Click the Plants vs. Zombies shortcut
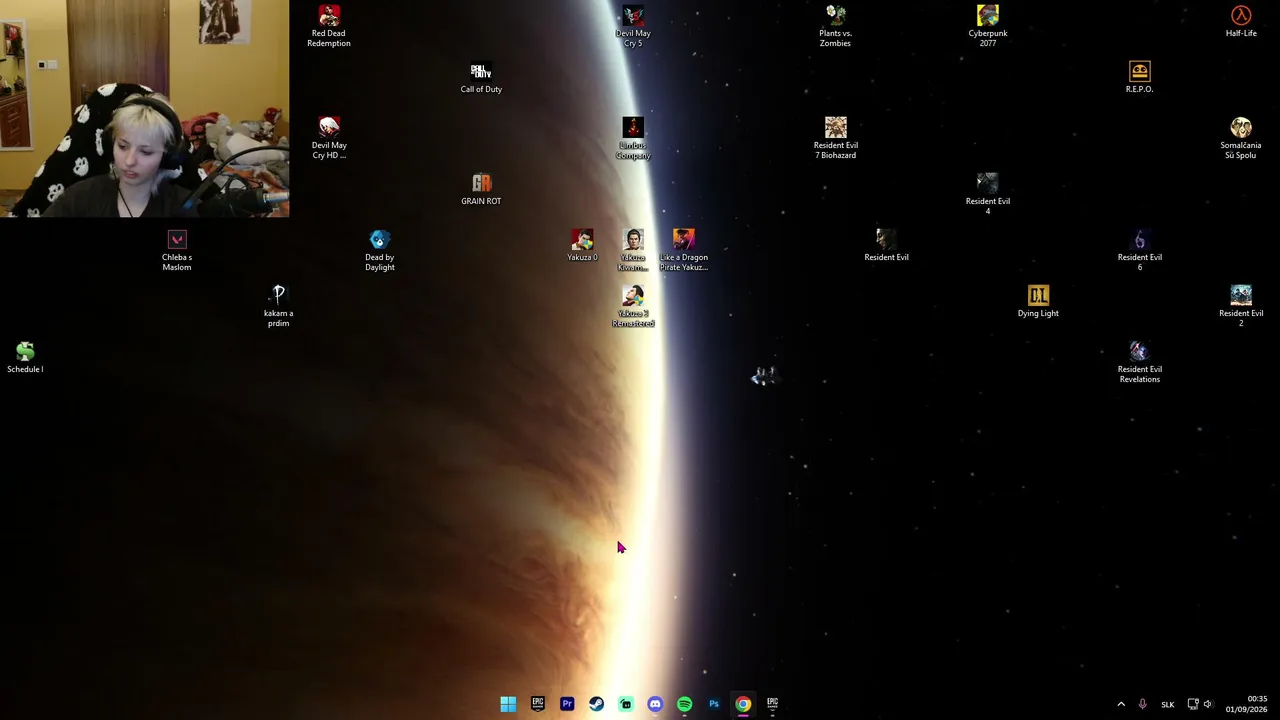The height and width of the screenshot is (720, 1280). (835, 26)
